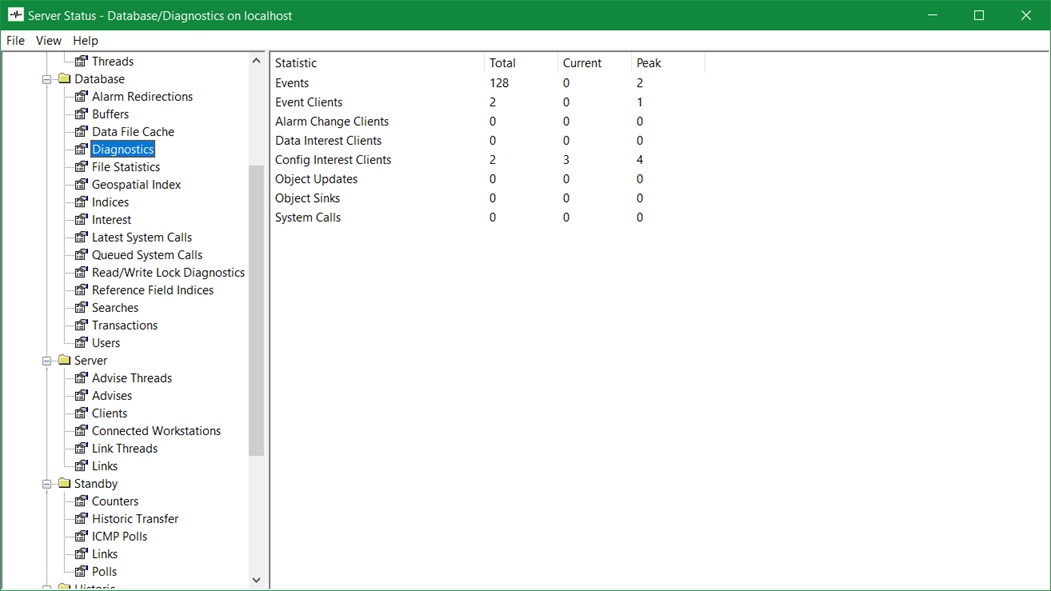Viewport: 1051px width, 591px height.
Task: Click the icon next to Transactions
Action: click(82, 325)
